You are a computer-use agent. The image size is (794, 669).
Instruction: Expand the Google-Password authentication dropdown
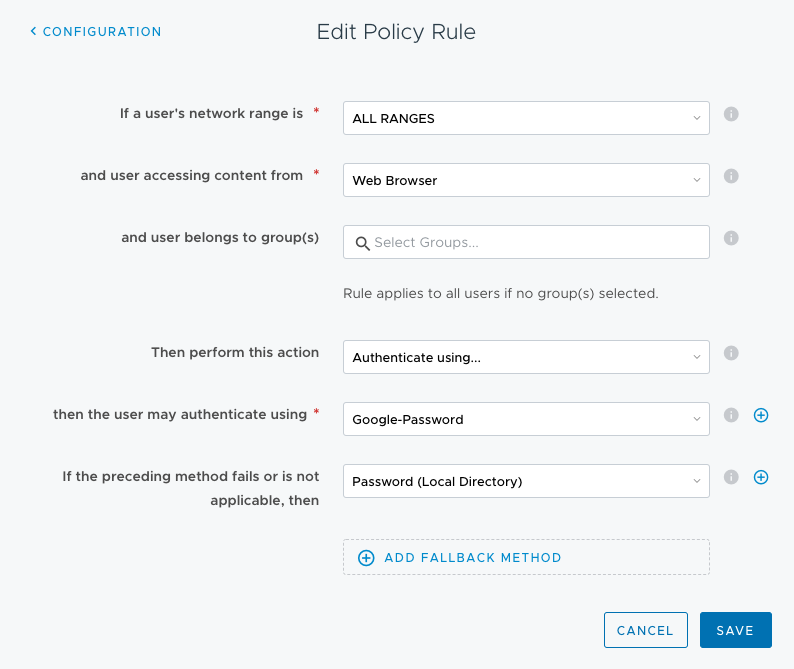pos(526,419)
